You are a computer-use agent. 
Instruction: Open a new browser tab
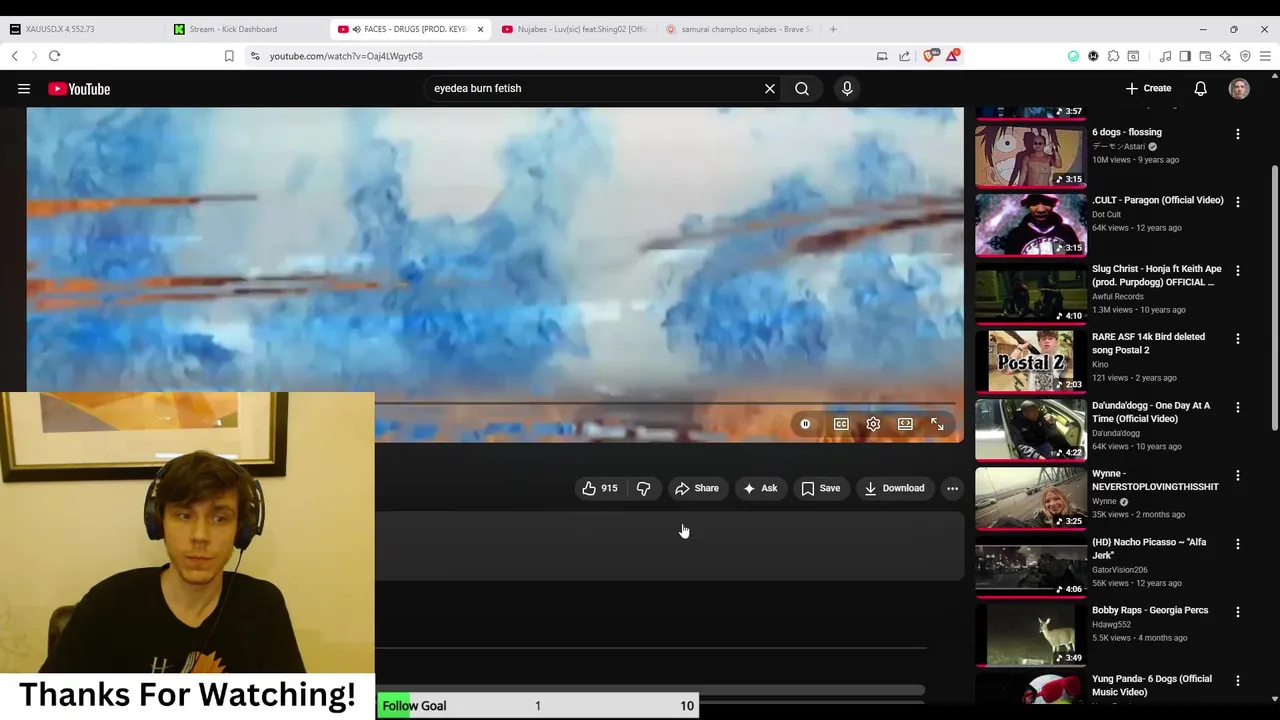833,29
